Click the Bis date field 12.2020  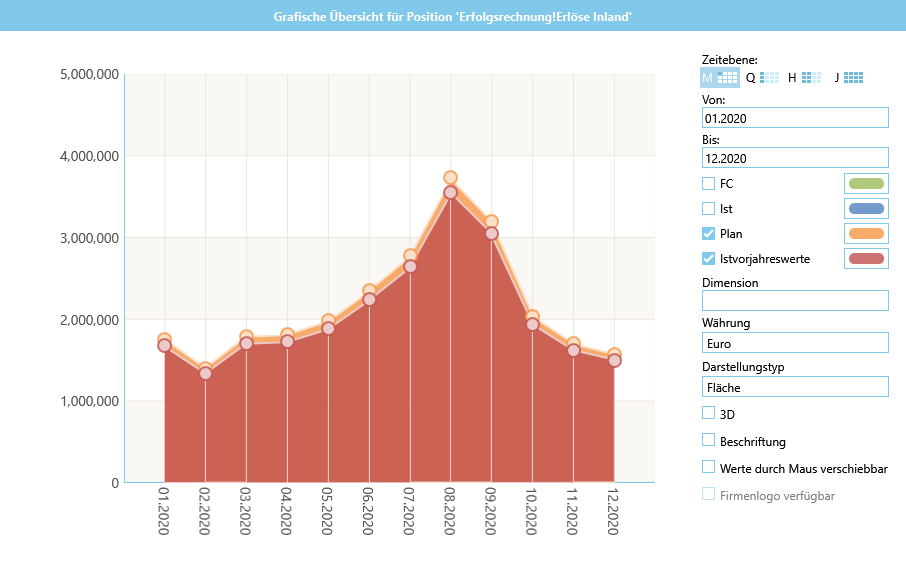795,158
